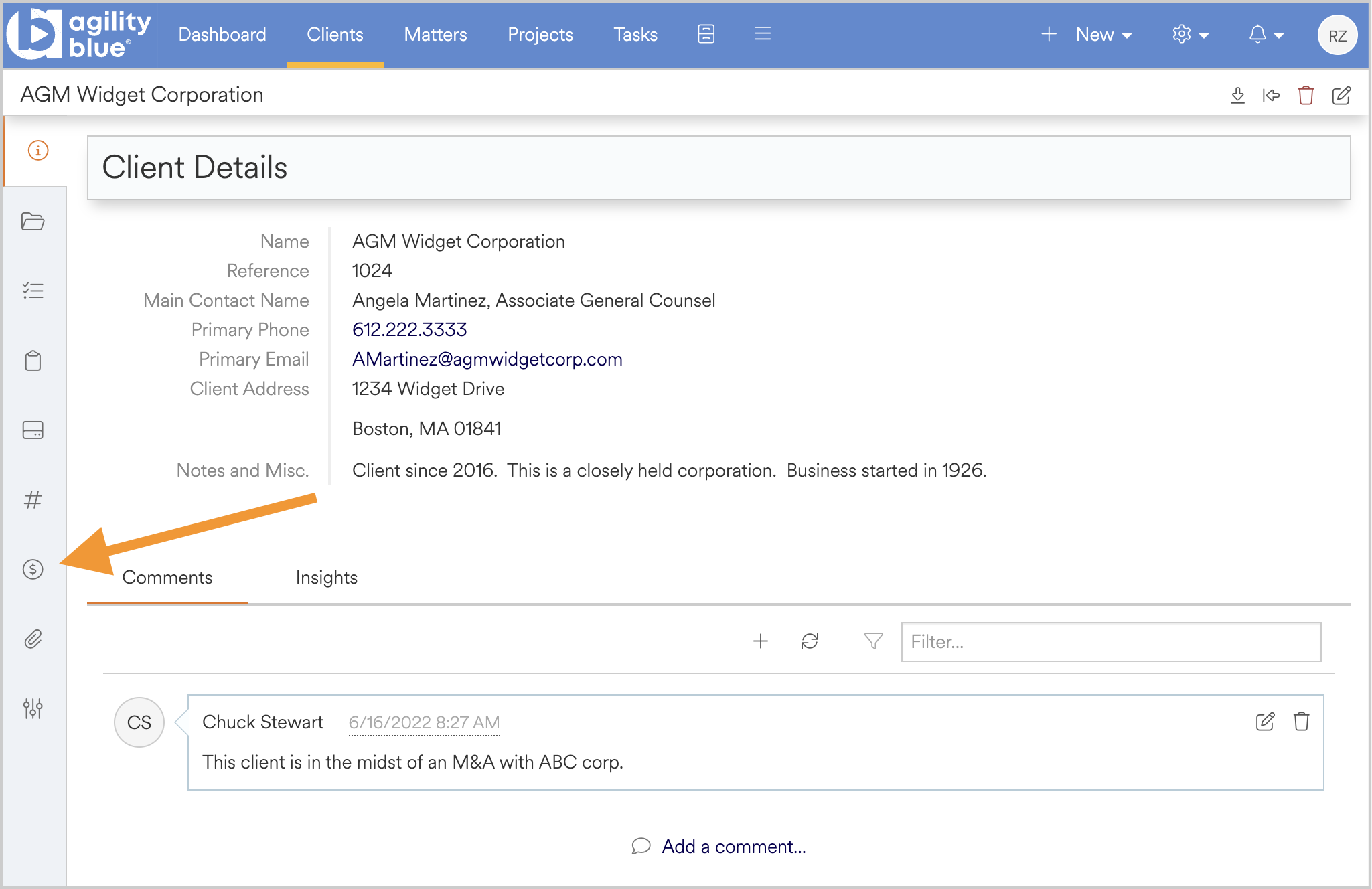Refresh the comments list
This screenshot has width=1372, height=889.
pyautogui.click(x=810, y=641)
